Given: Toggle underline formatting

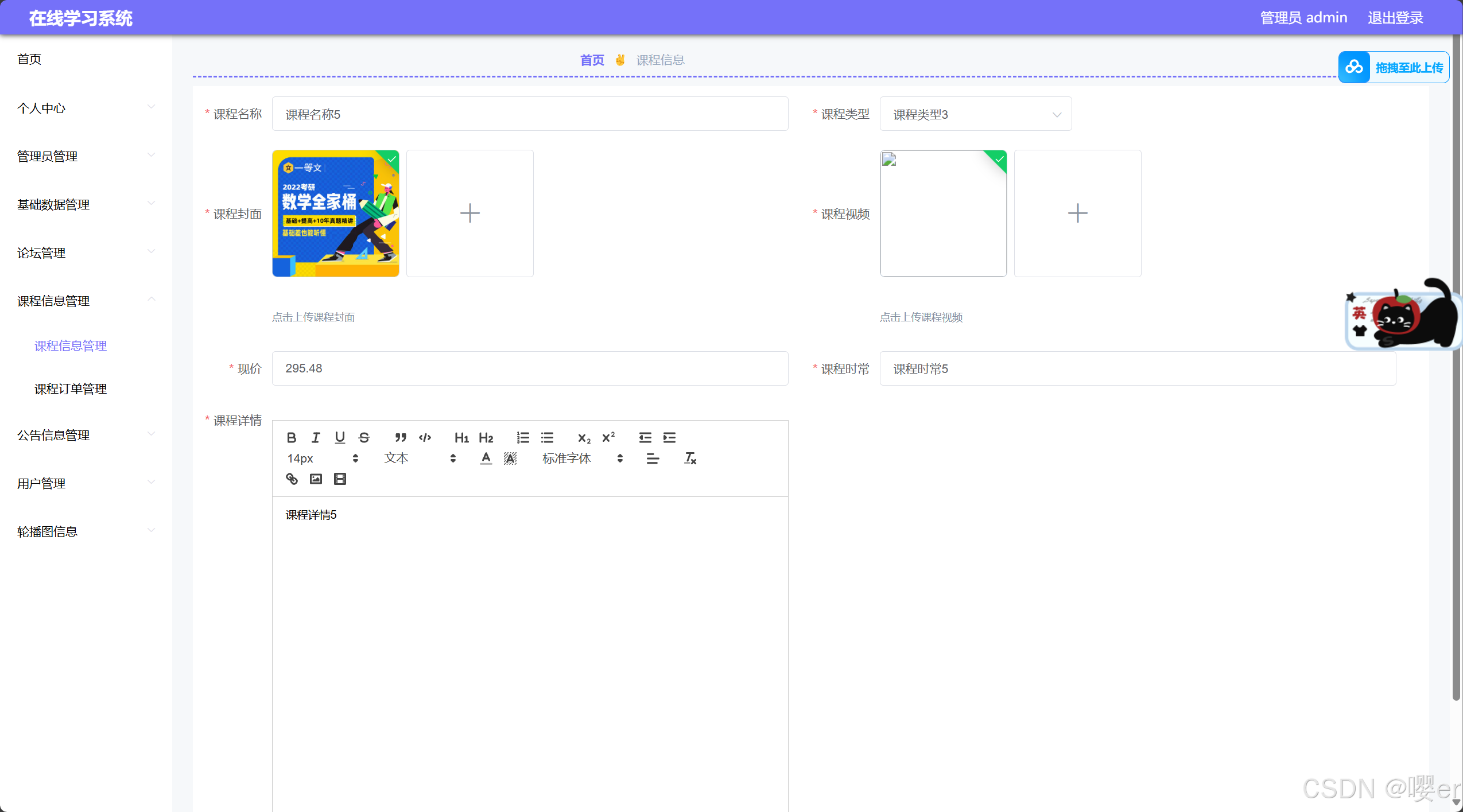Looking at the screenshot, I should 340,438.
